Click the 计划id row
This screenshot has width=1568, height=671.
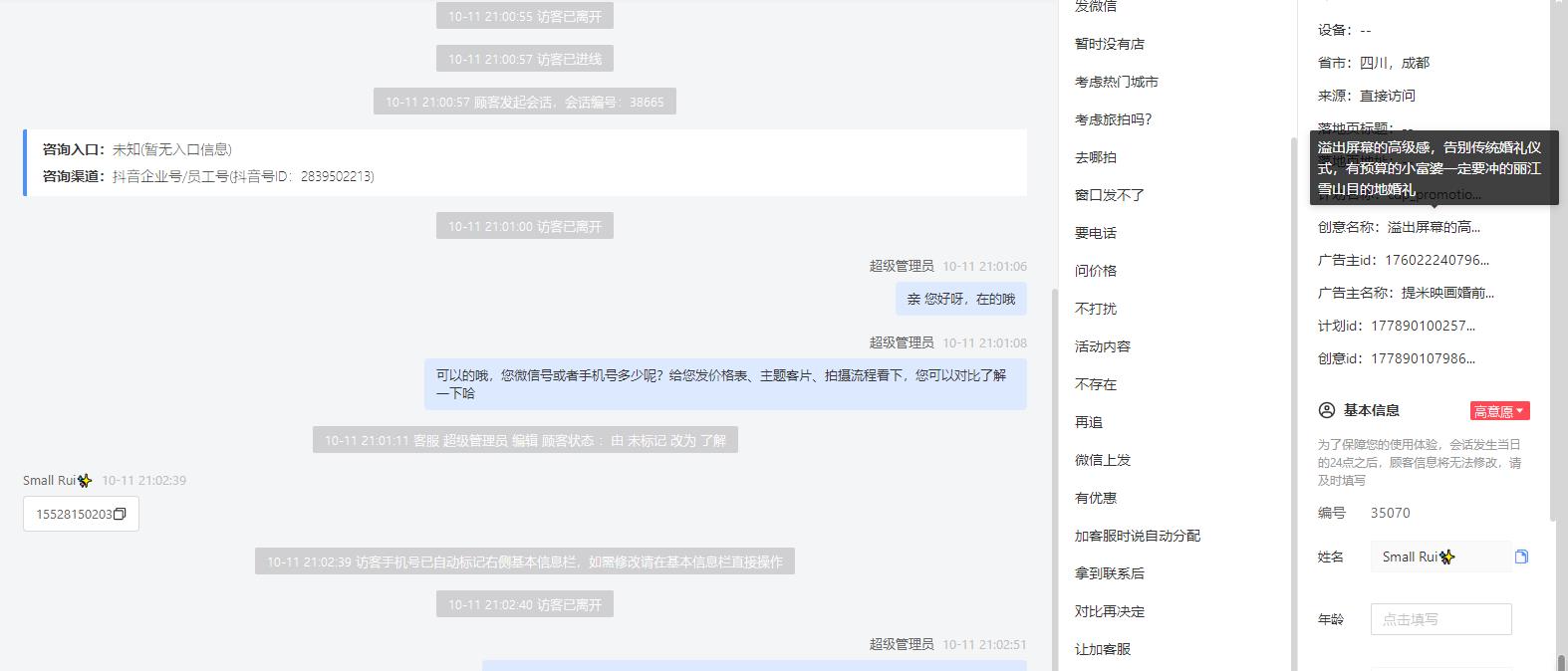tap(1397, 326)
